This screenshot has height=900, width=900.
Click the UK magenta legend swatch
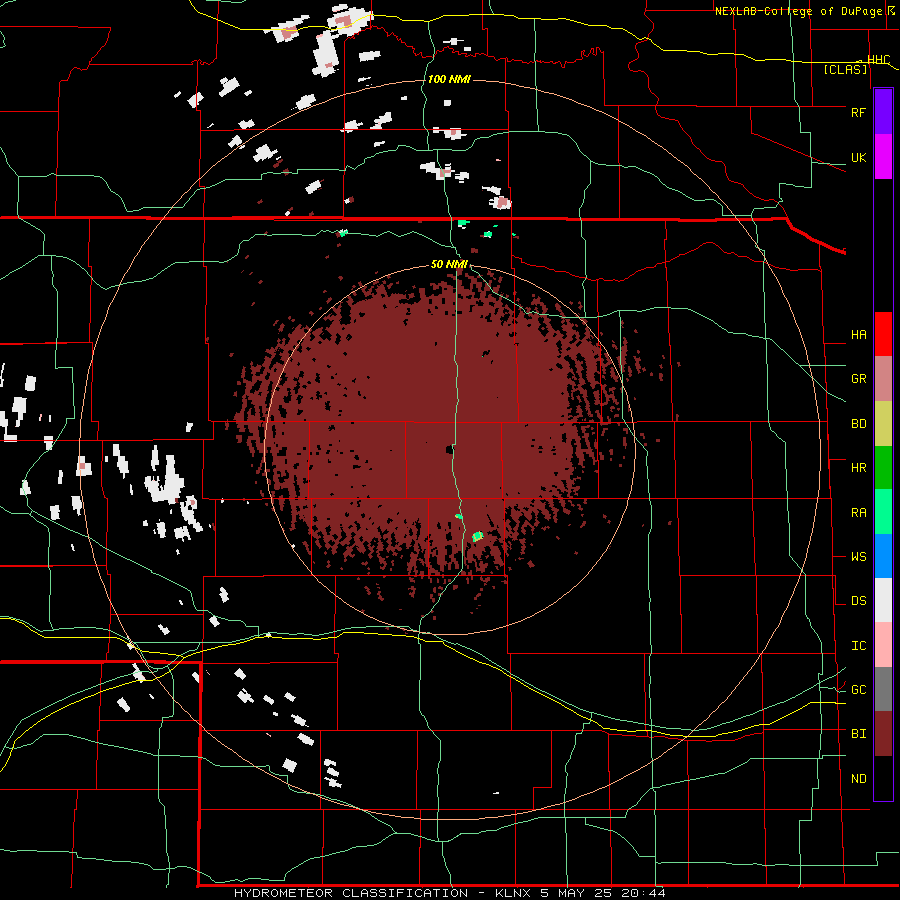tap(883, 157)
